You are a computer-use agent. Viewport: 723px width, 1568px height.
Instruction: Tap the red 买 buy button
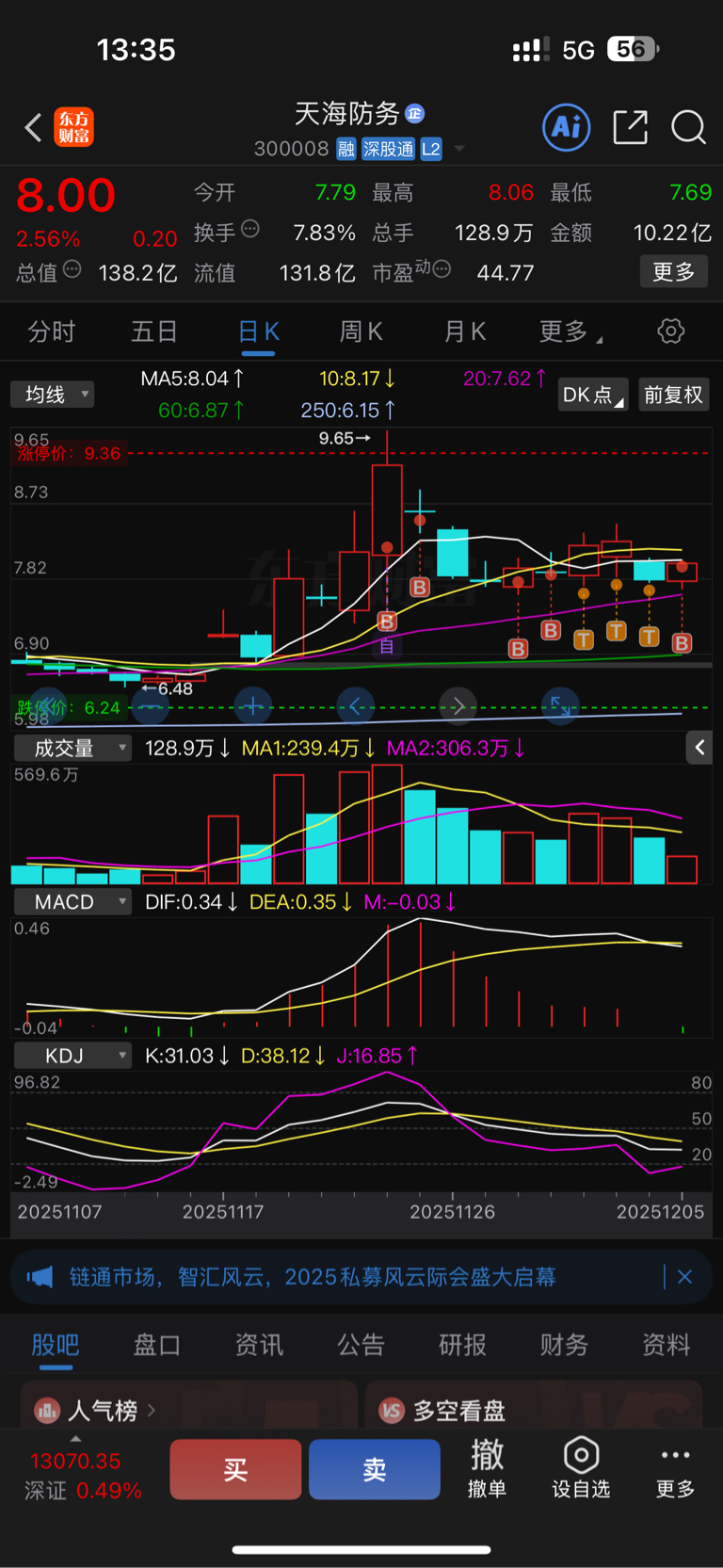click(x=235, y=1469)
